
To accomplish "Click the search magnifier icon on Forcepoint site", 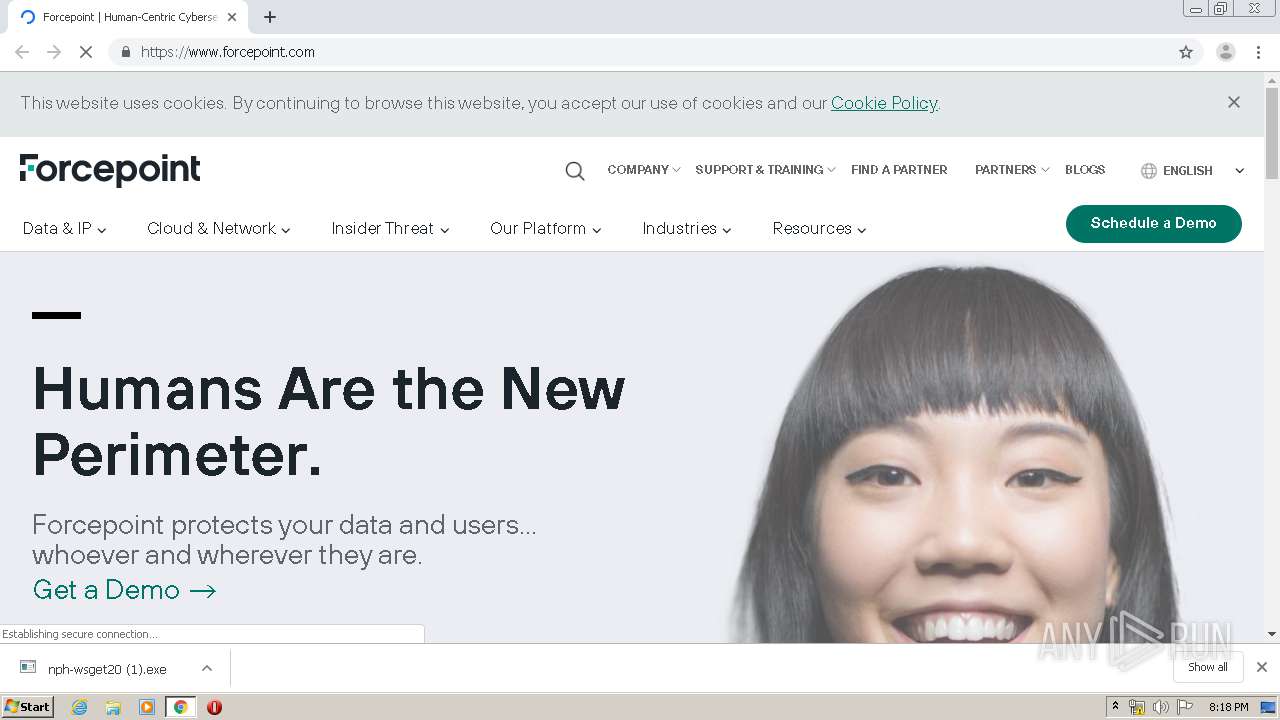I will (574, 171).
